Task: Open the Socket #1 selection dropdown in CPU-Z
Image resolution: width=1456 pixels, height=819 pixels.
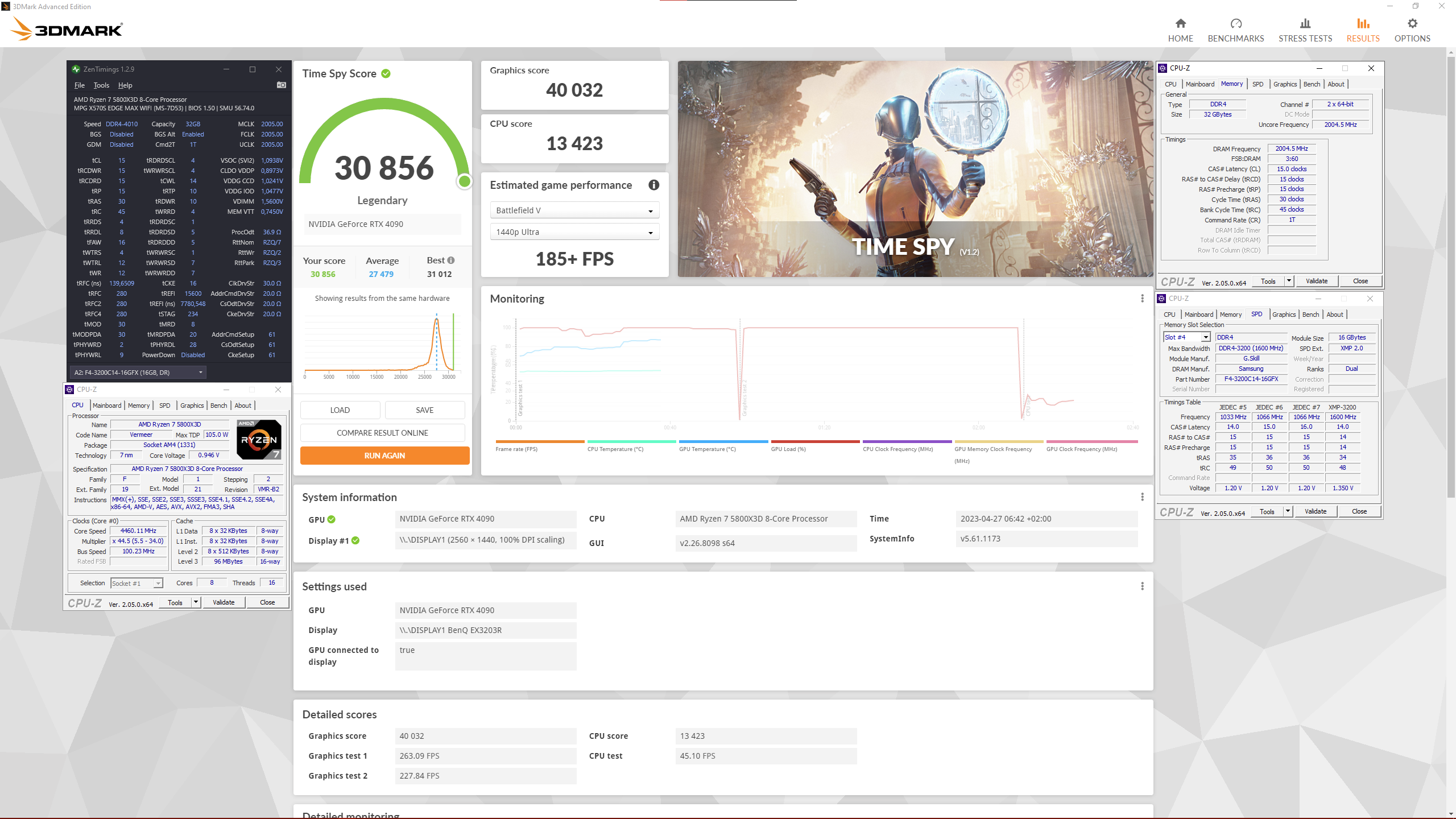Action: pos(136,583)
